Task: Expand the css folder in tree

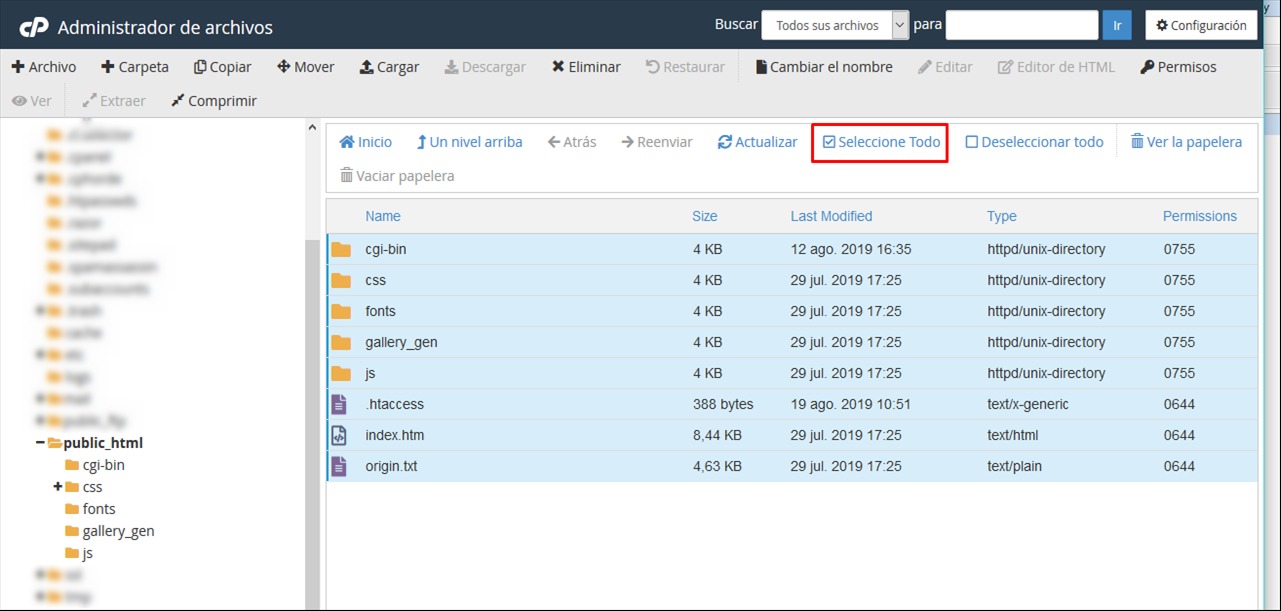Action: pos(58,487)
